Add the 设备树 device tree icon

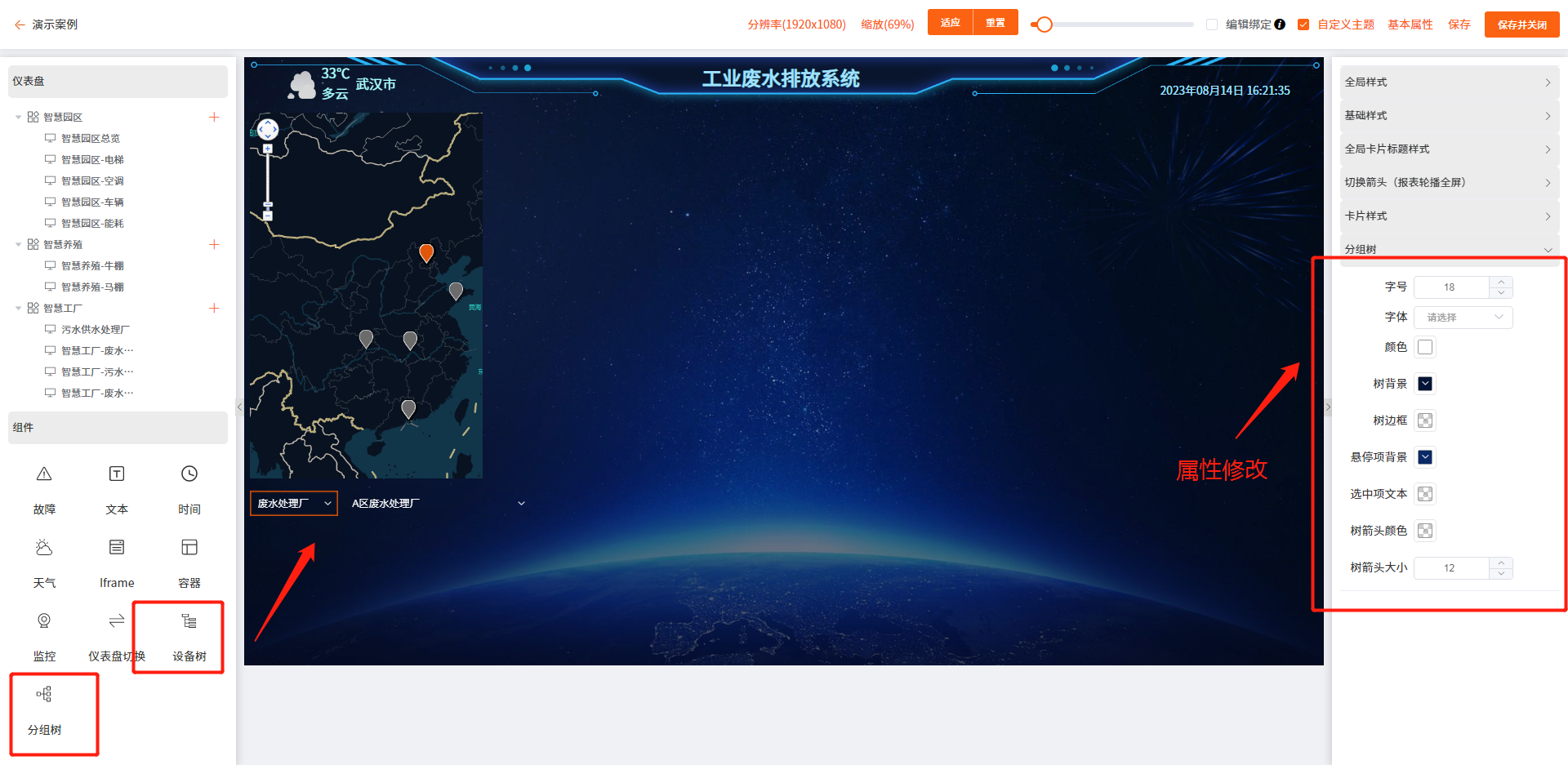coord(189,621)
